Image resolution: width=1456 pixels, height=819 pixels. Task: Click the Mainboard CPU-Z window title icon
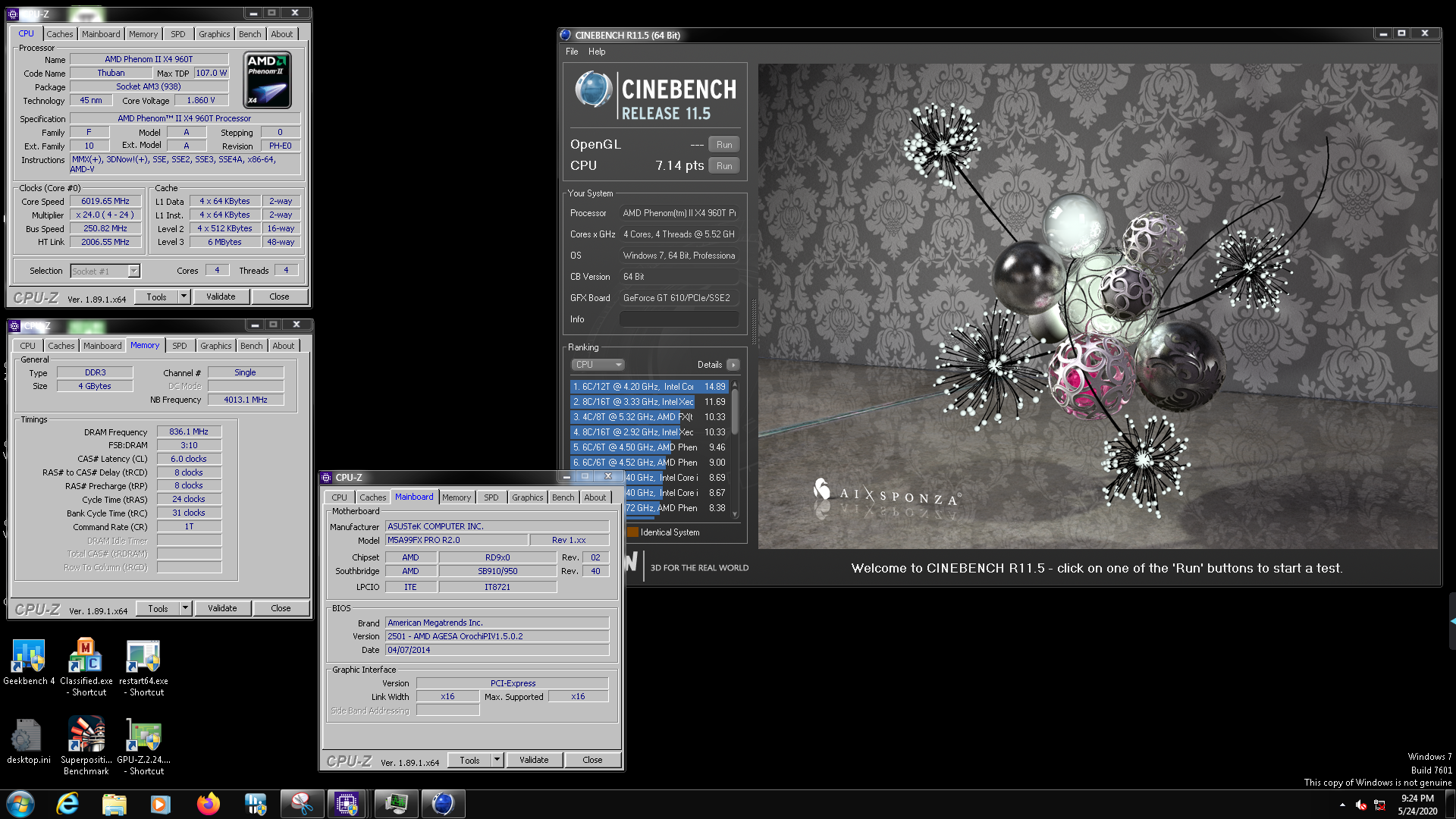coord(327,478)
